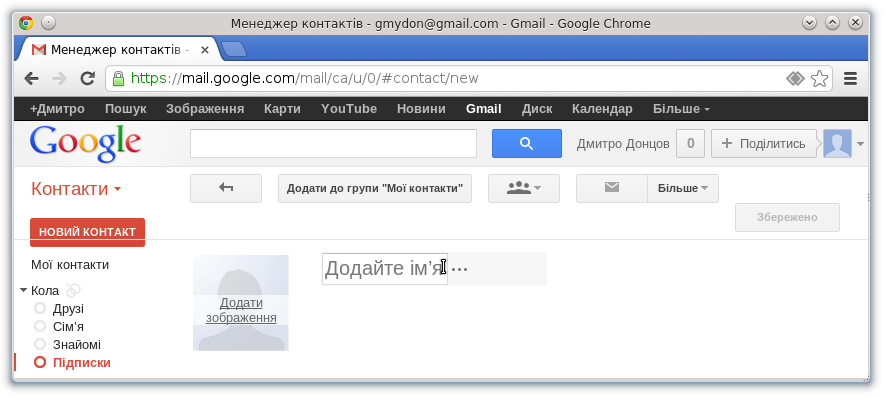Open the Контакти dropdown menu

[76, 189]
